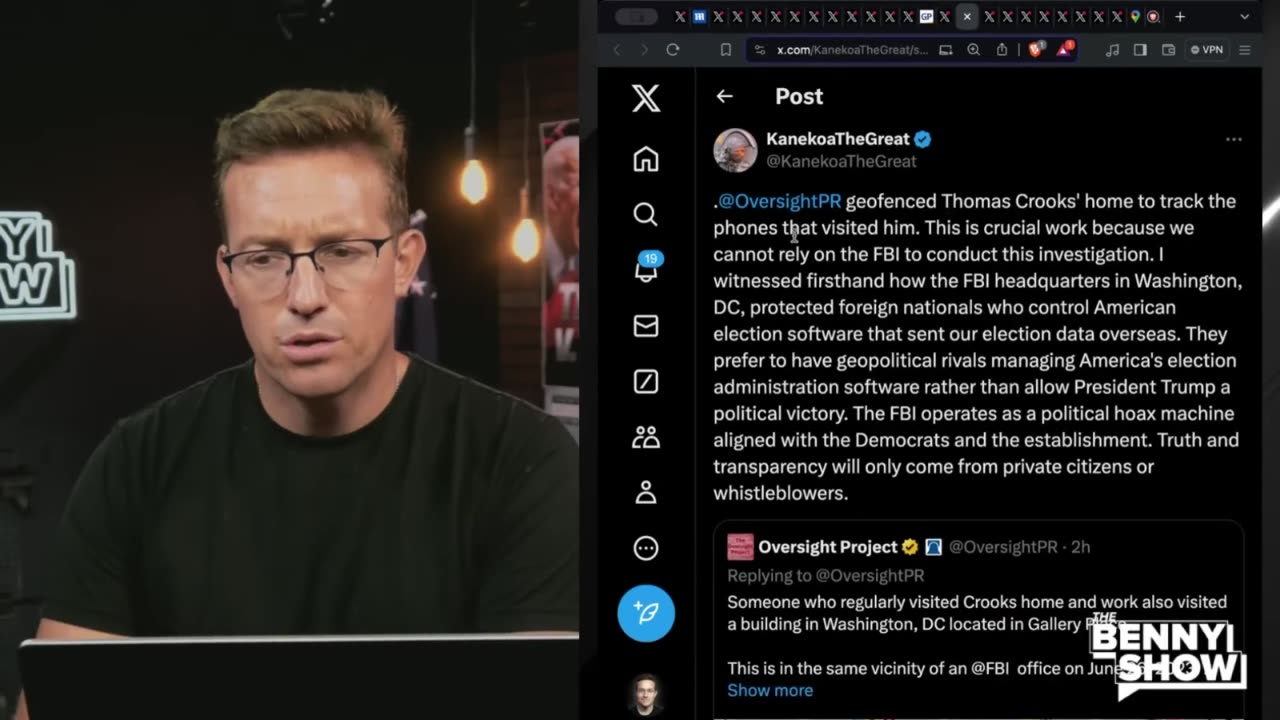Click the zoom magnifier in address bar
1280x720 pixels.
[973, 49]
